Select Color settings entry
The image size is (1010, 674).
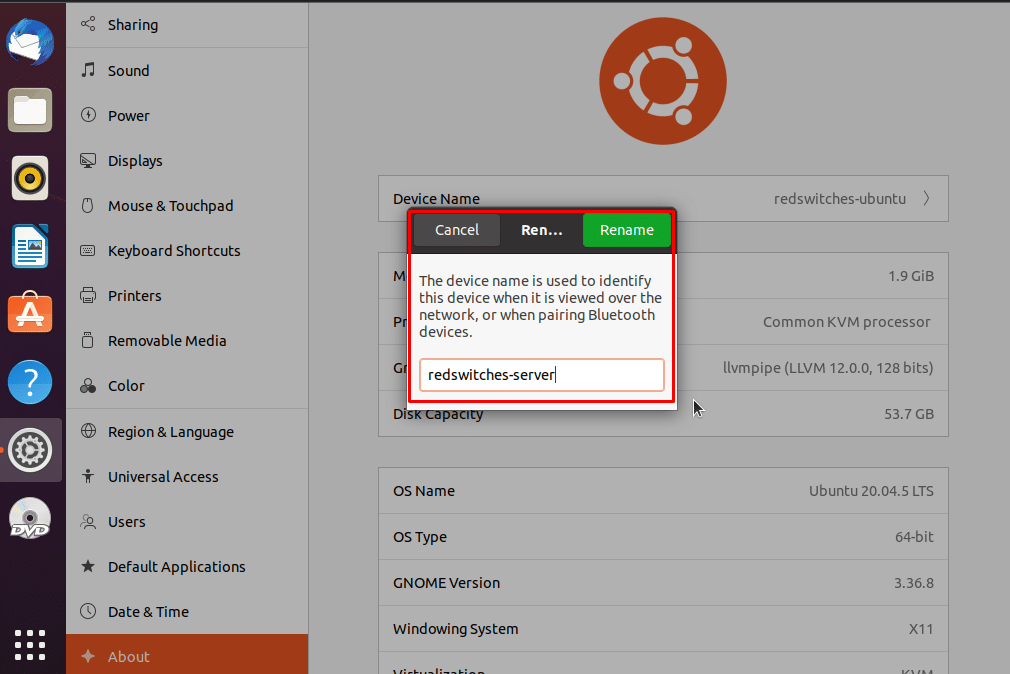(x=187, y=386)
